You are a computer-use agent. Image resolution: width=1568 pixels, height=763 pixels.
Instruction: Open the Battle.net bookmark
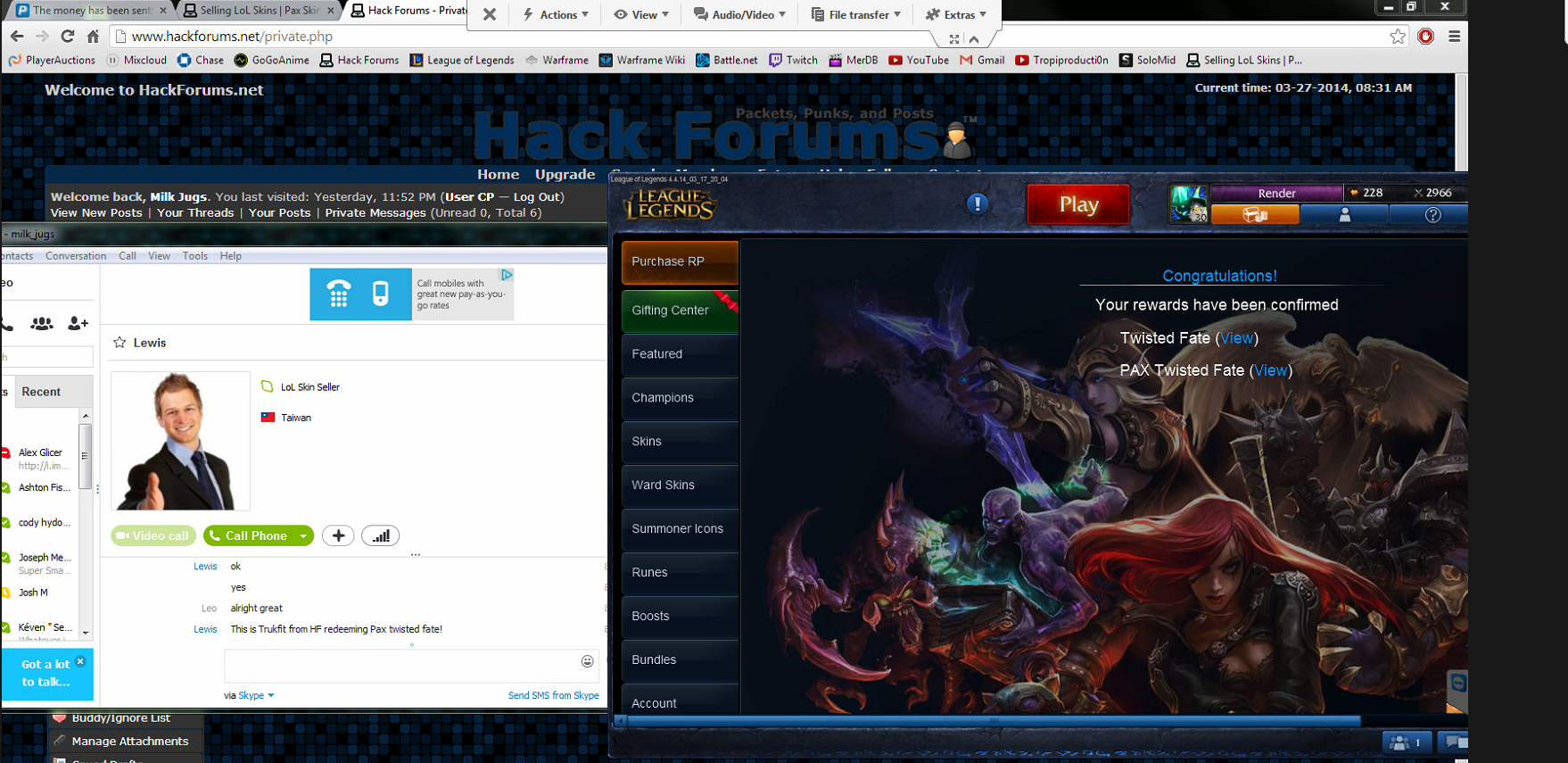(x=727, y=60)
